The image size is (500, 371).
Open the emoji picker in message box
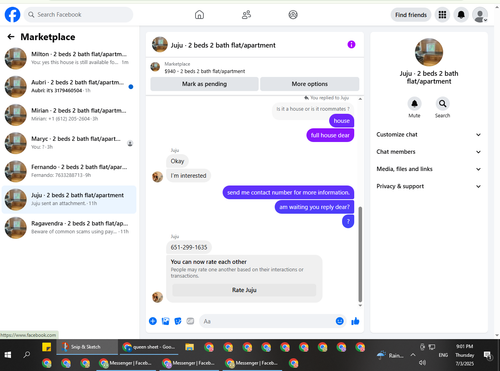click(340, 321)
